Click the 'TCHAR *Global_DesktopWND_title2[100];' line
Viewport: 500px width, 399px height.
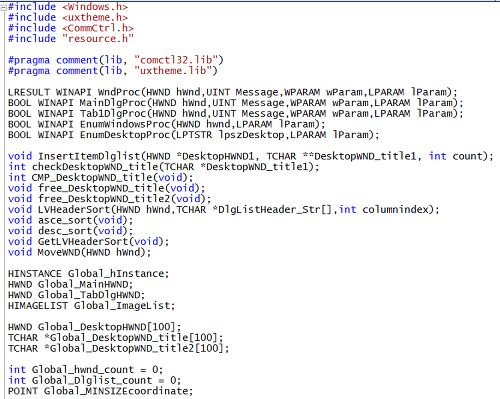[119, 348]
